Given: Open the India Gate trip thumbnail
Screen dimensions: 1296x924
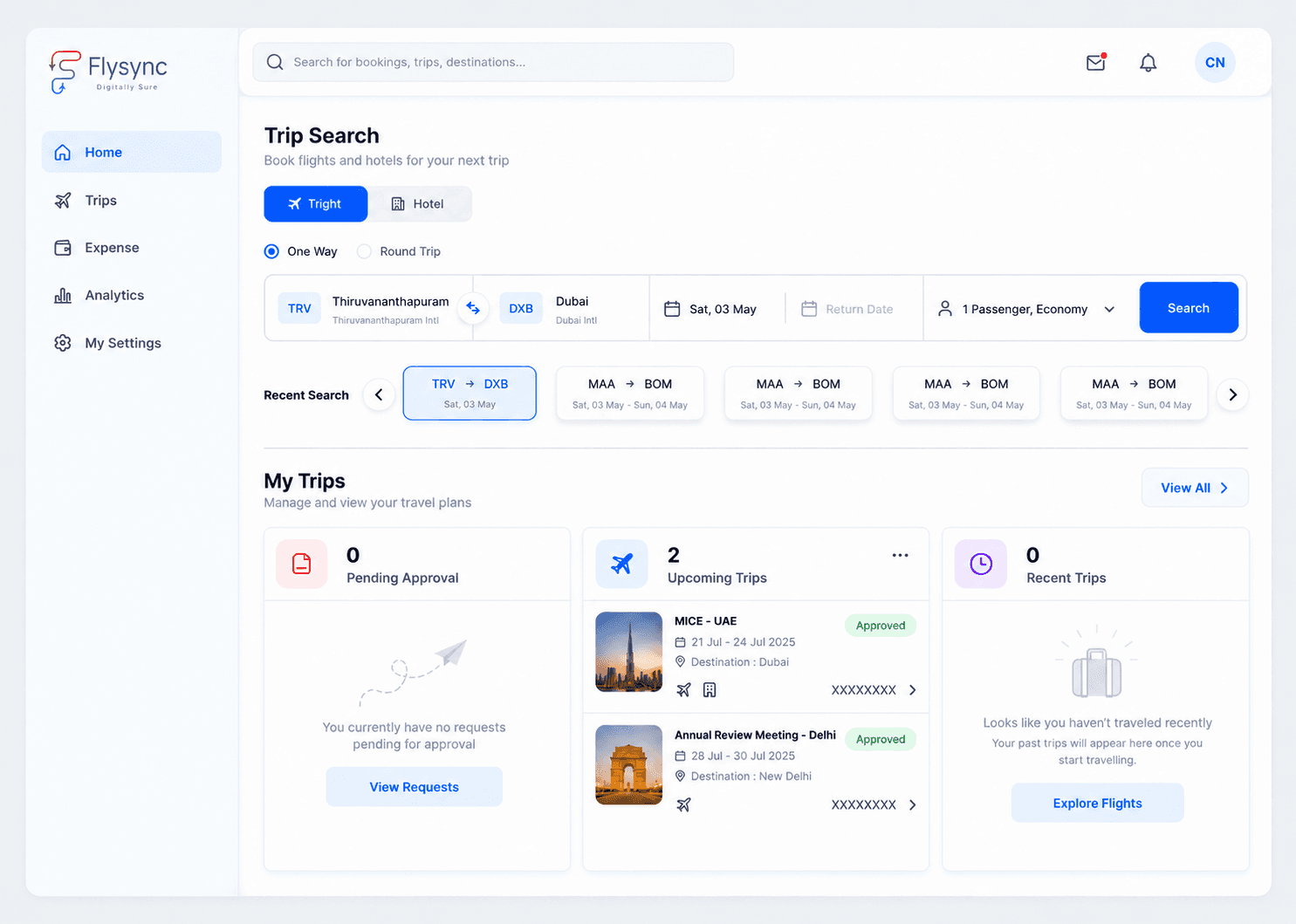Looking at the screenshot, I should point(629,765).
